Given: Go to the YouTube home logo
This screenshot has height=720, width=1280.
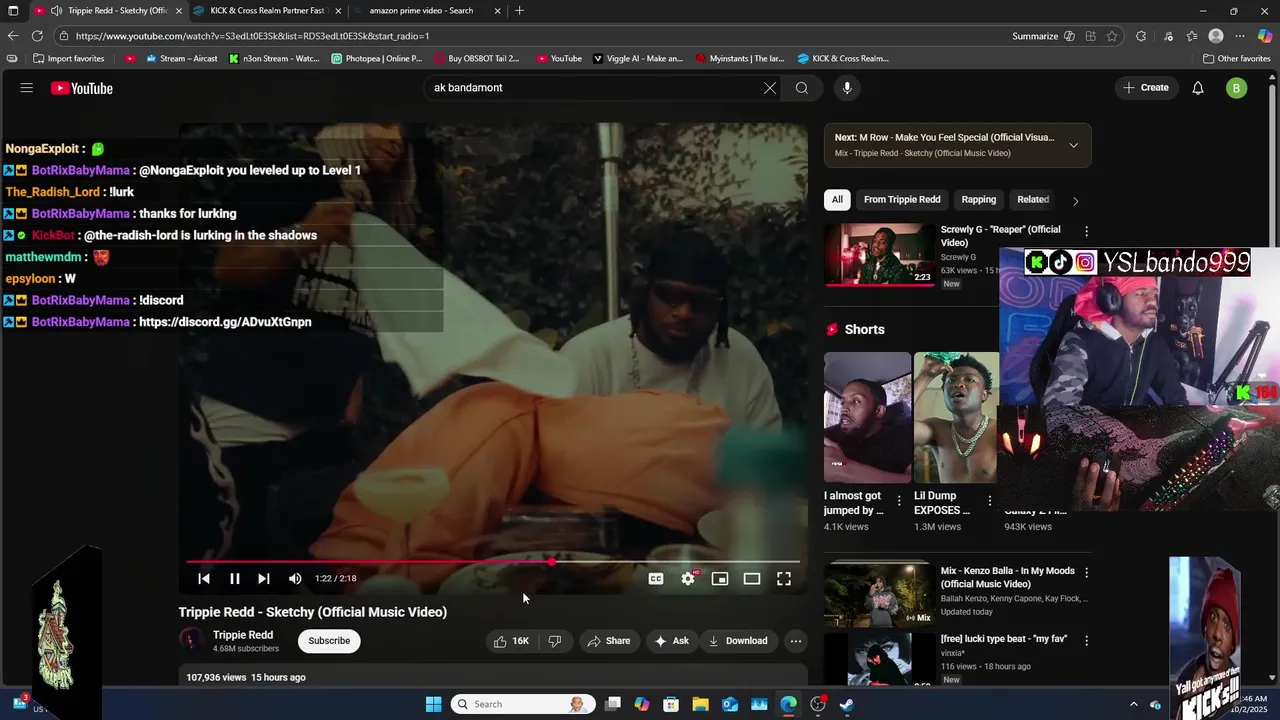Looking at the screenshot, I should click(x=82, y=88).
